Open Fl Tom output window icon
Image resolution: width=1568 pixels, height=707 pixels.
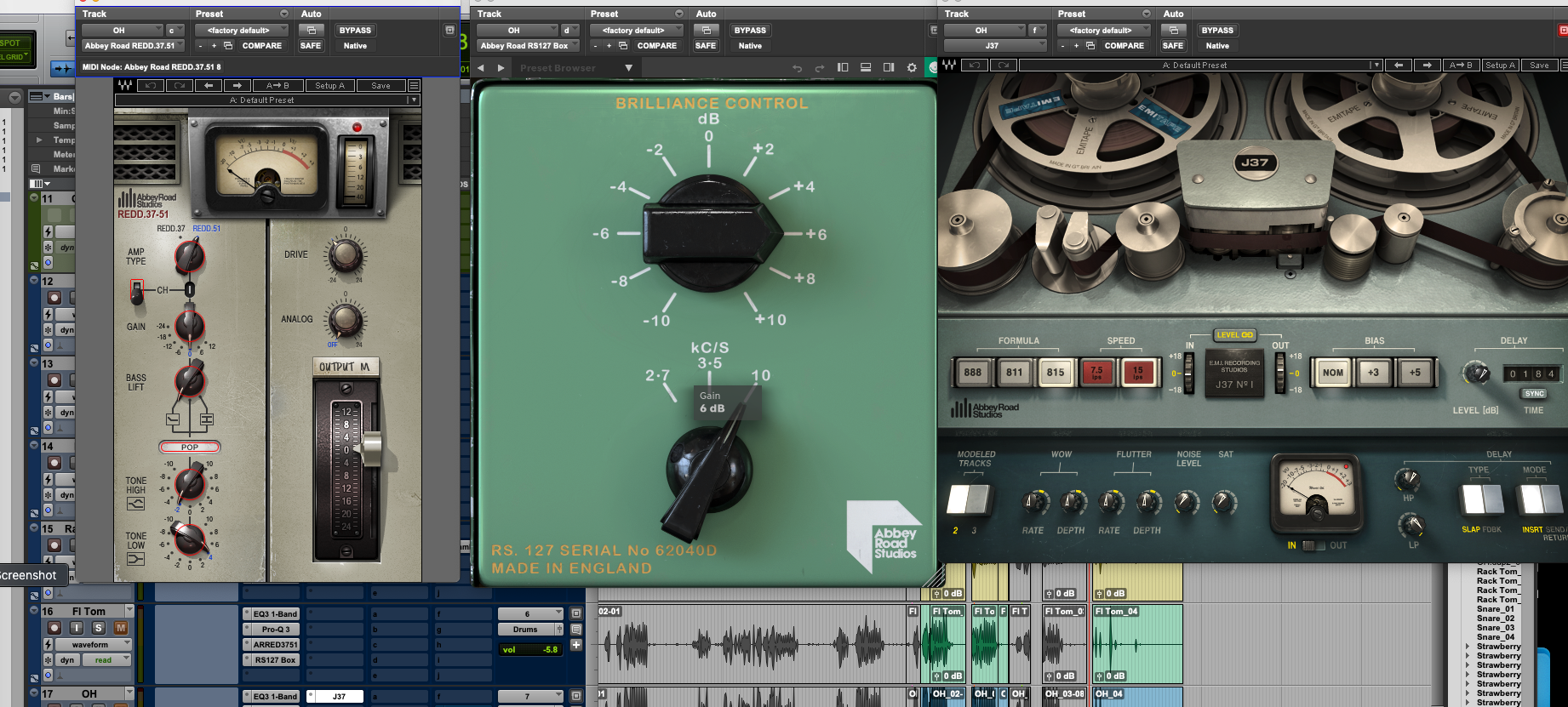tap(576, 613)
